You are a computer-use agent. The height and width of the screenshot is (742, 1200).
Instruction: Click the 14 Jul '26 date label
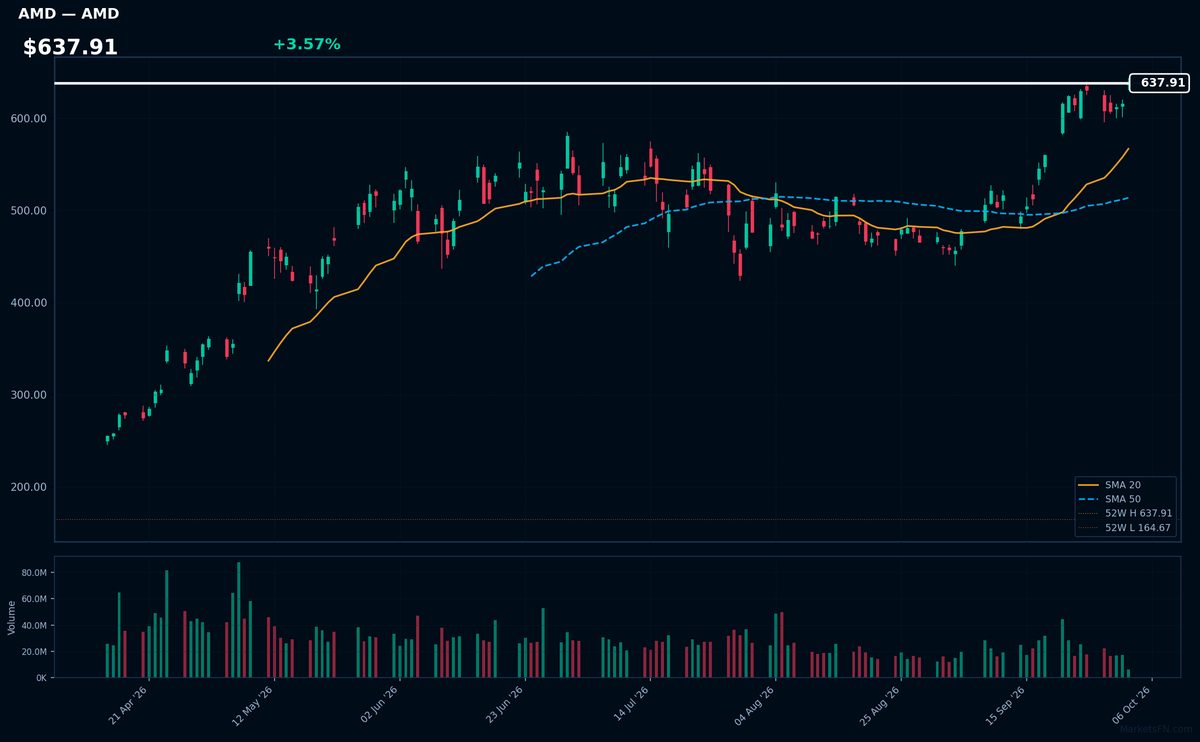(631, 702)
